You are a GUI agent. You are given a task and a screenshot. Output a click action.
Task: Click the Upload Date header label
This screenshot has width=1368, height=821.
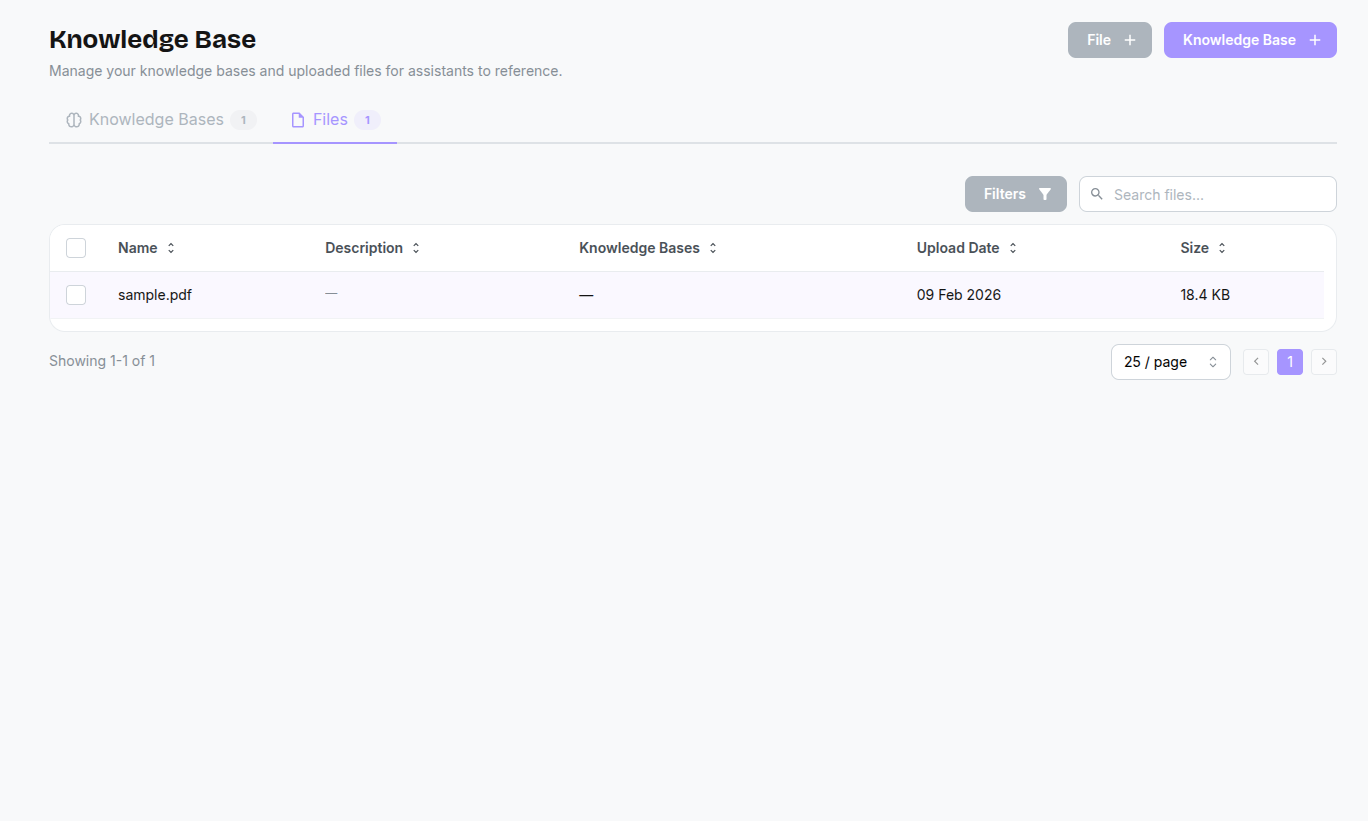[958, 248]
